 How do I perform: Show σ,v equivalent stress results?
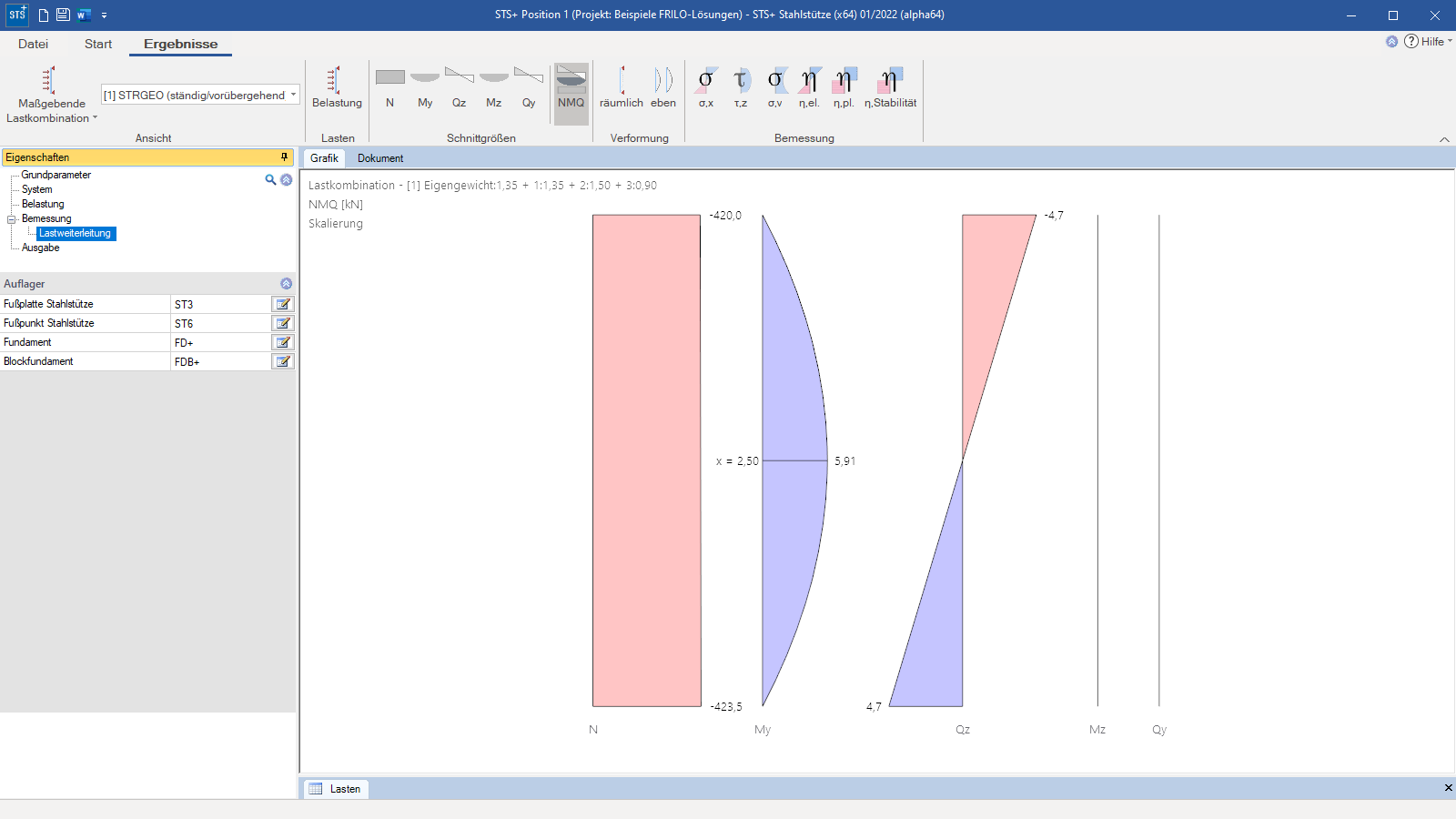click(x=775, y=88)
